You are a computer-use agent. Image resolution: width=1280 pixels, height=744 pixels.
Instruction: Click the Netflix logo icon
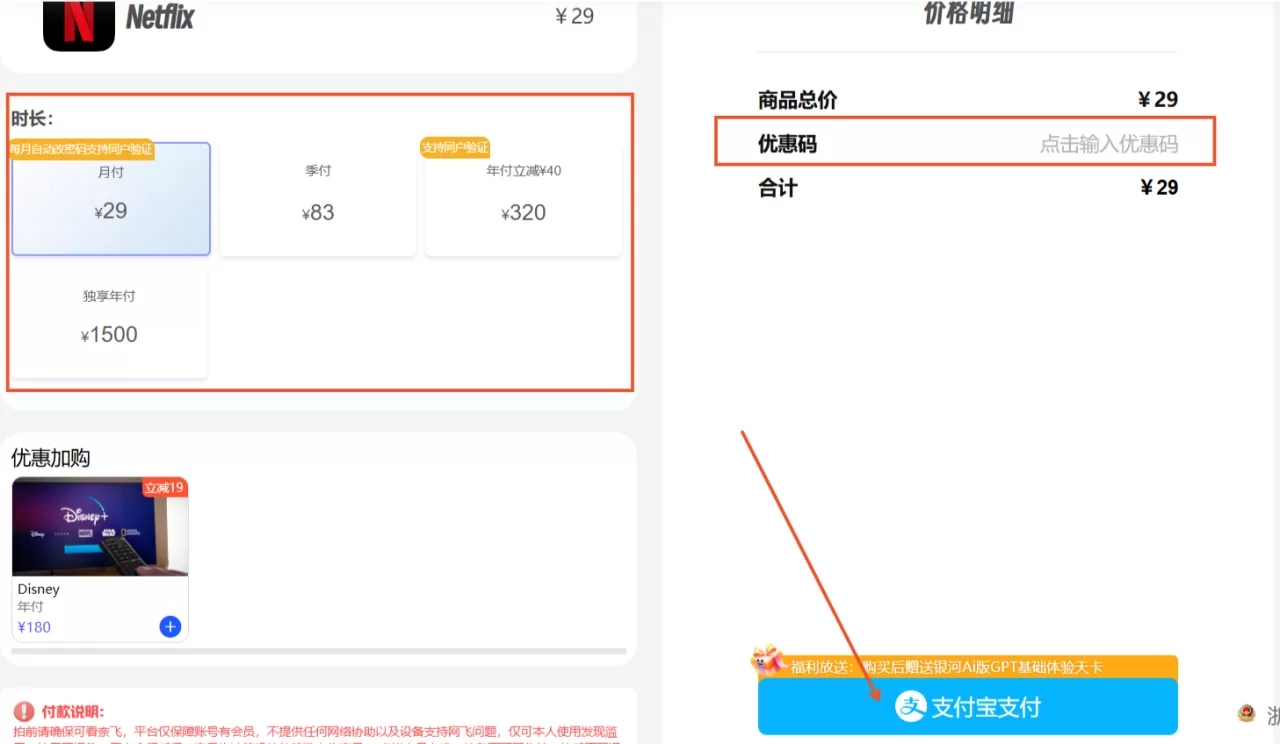[x=79, y=25]
